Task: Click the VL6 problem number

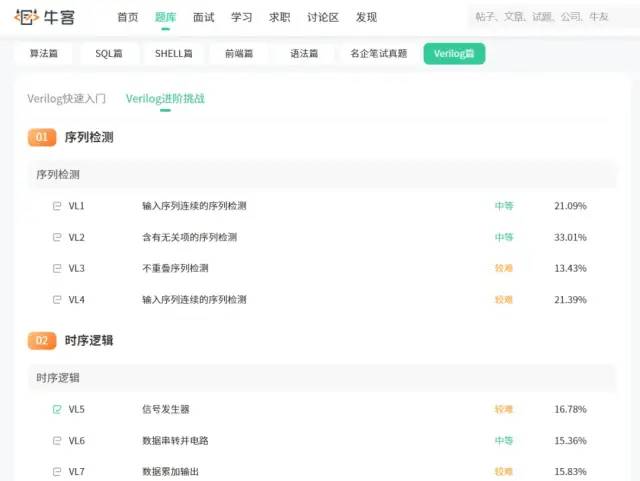Action: [x=76, y=441]
